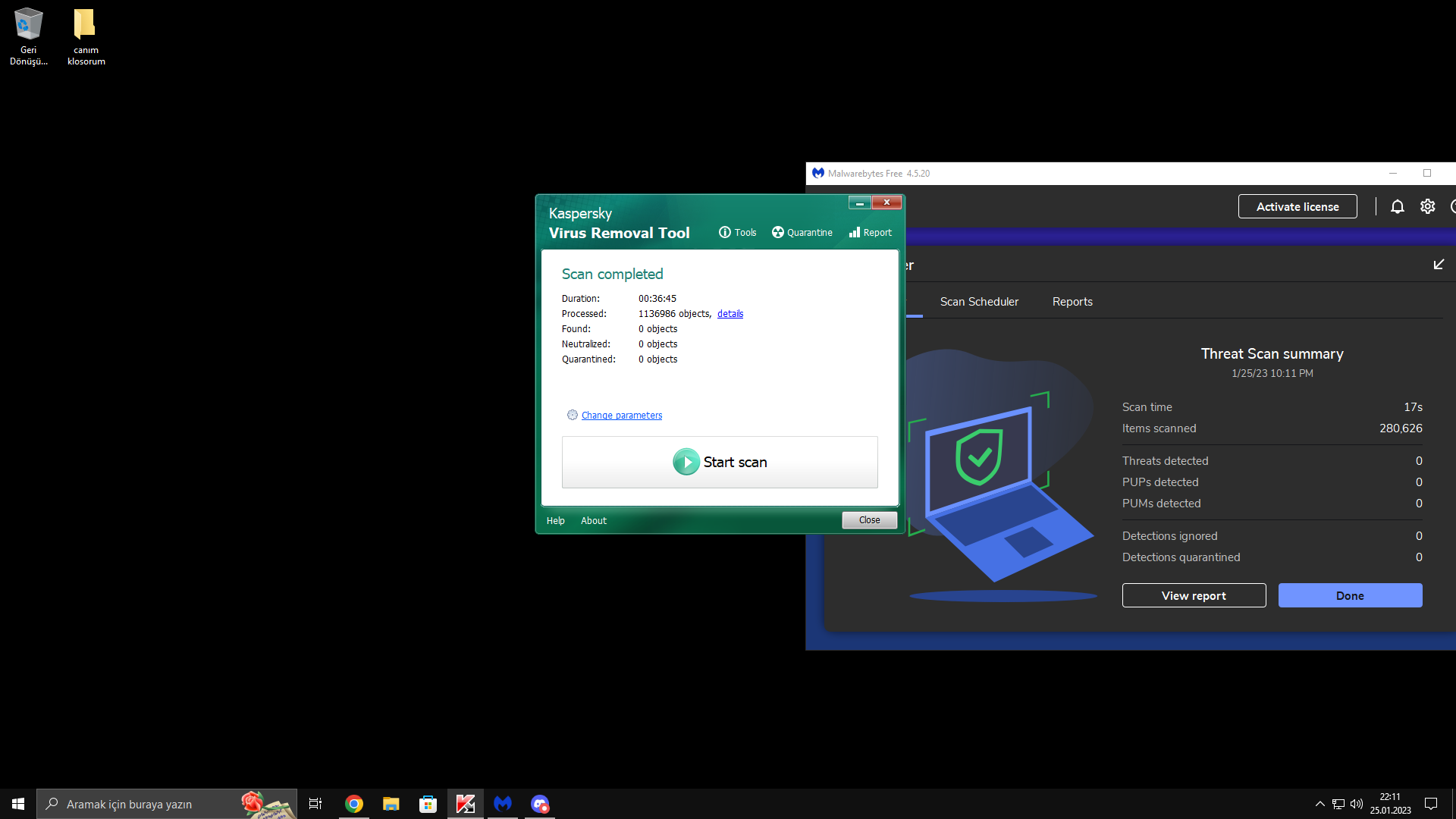Screen dimensions: 1456x819
Task: Click the View report button
Action: [x=1194, y=595]
